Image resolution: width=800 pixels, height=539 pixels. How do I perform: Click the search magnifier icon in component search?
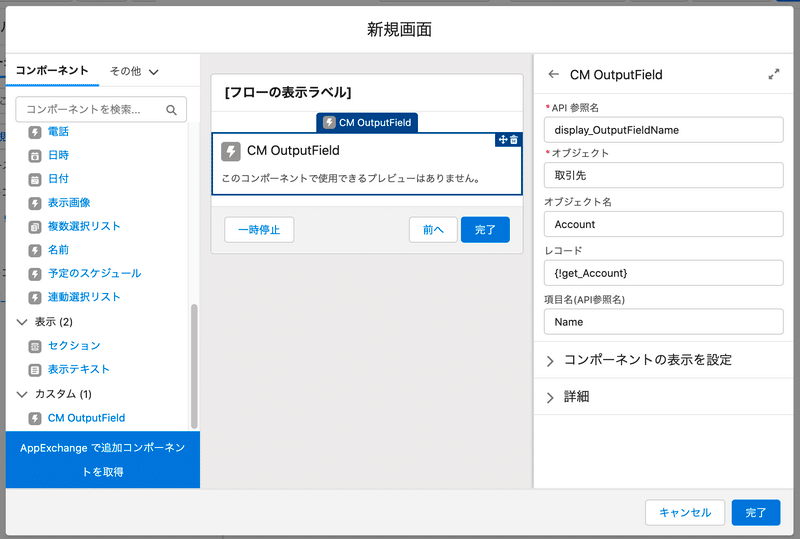(x=172, y=109)
